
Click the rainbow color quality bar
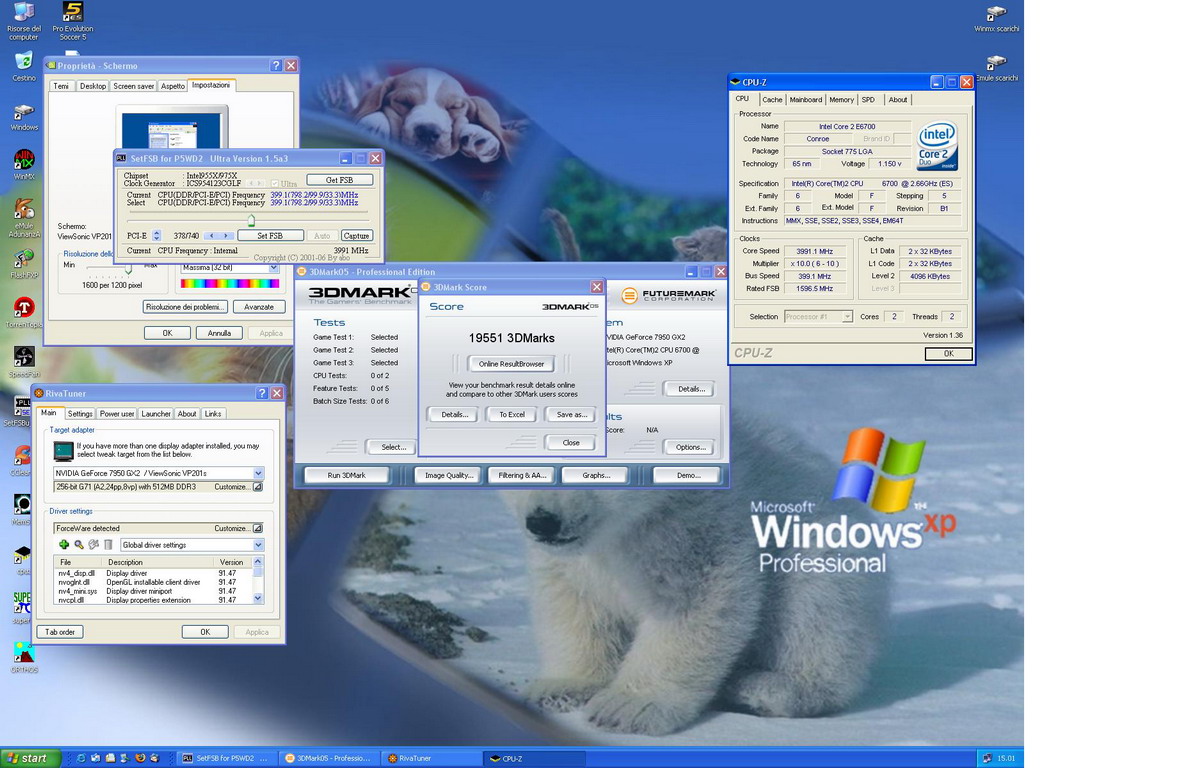(230, 284)
